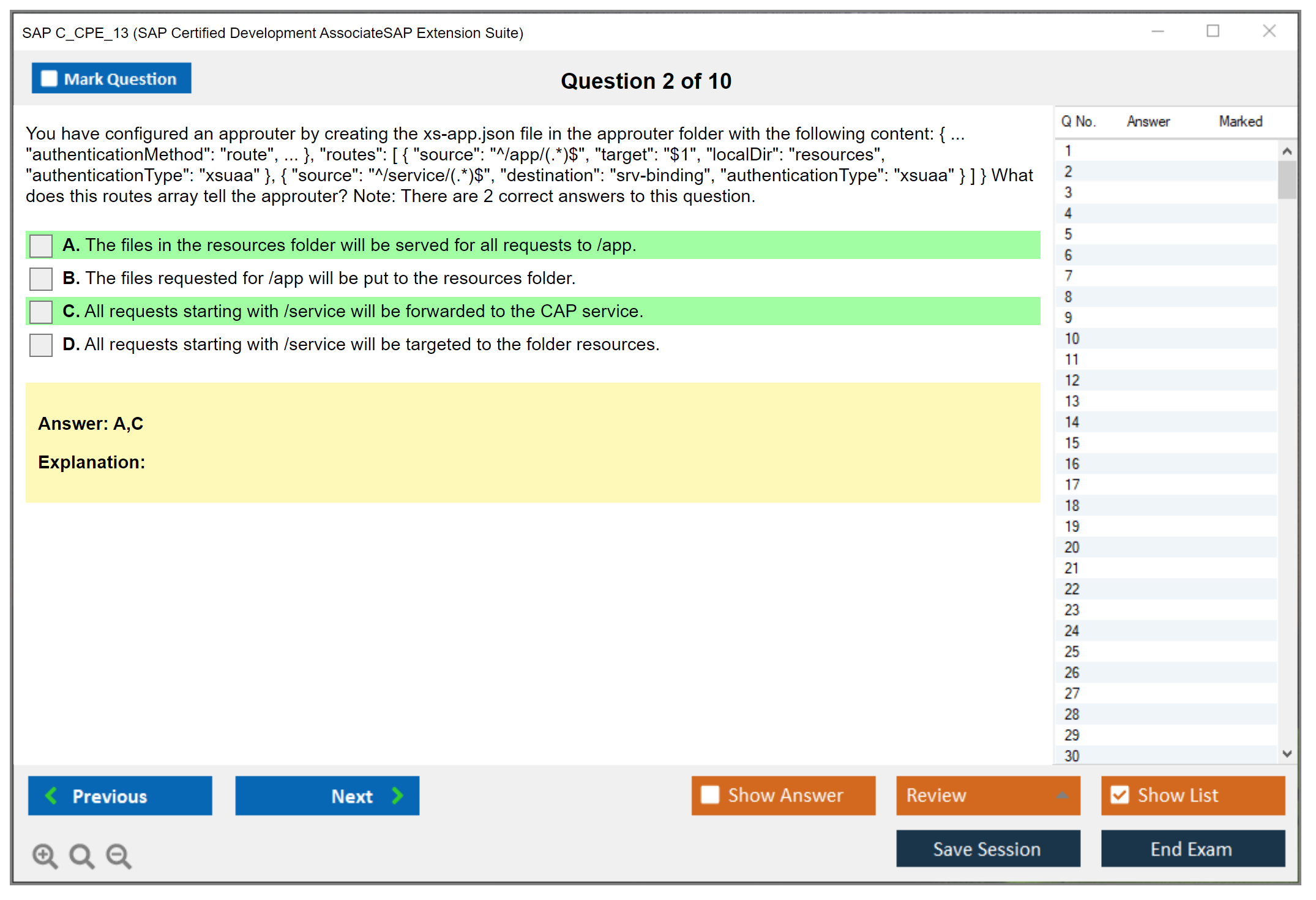Select question 7 in the list
The height and width of the screenshot is (900, 1316).
click(x=1068, y=276)
